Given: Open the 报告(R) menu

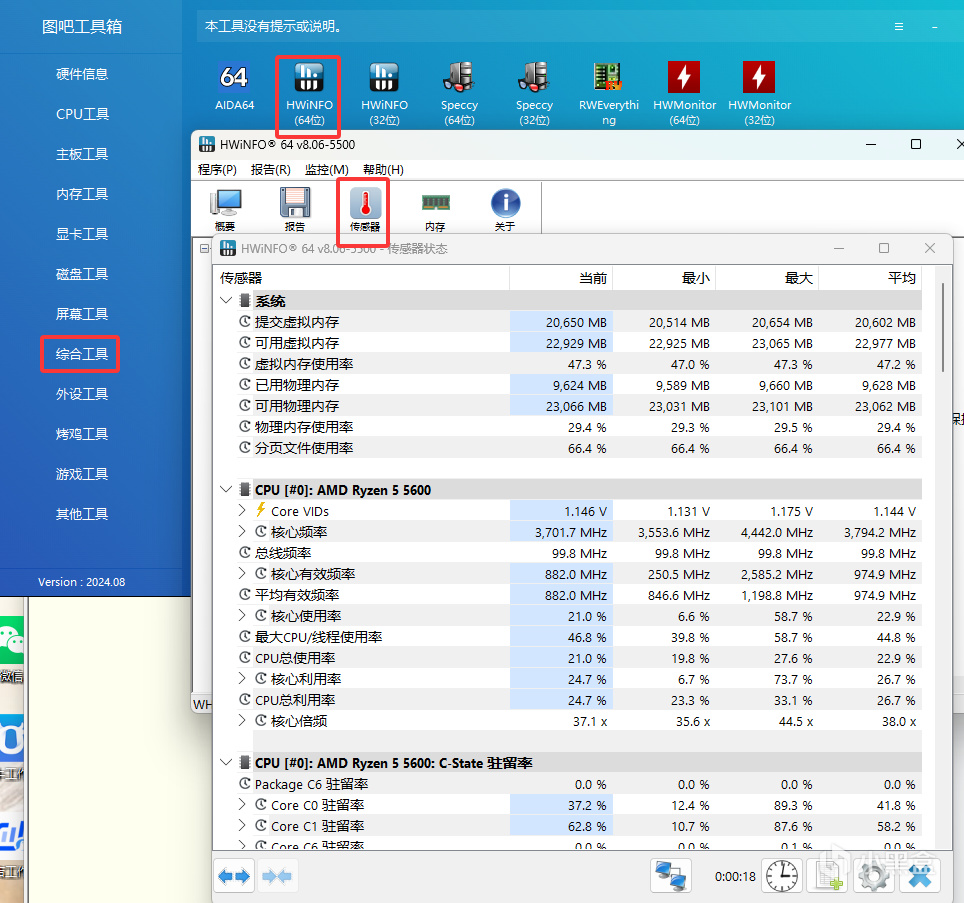Looking at the screenshot, I should 271,170.
